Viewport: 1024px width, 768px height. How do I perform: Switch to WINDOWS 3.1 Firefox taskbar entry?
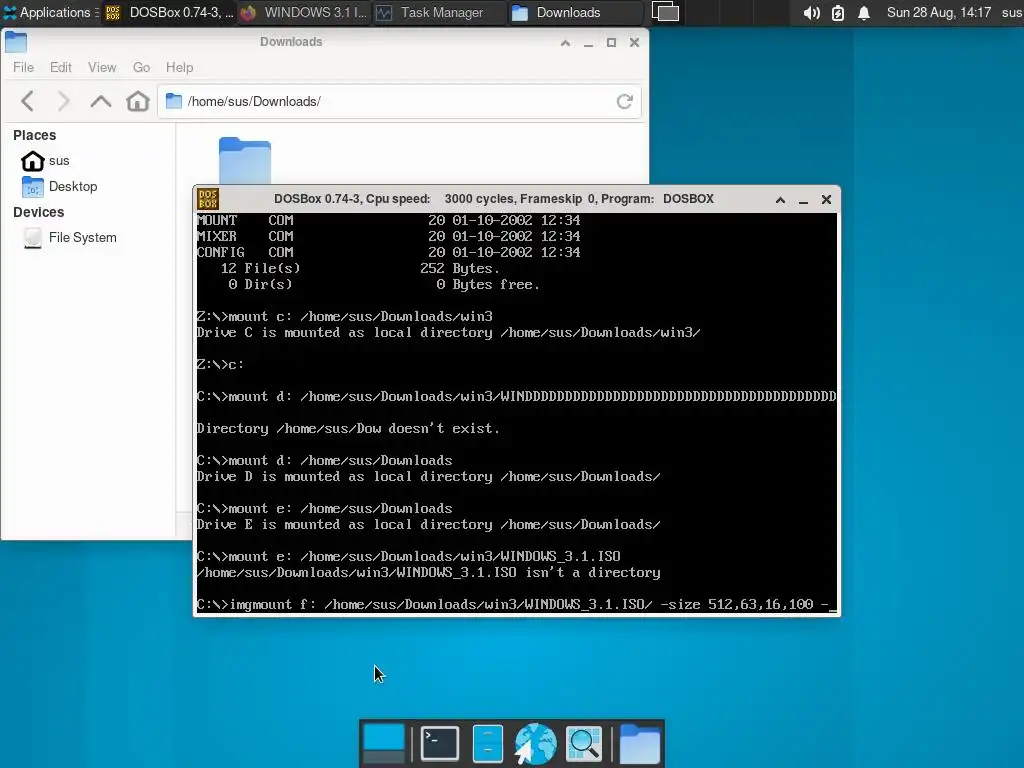(304, 12)
